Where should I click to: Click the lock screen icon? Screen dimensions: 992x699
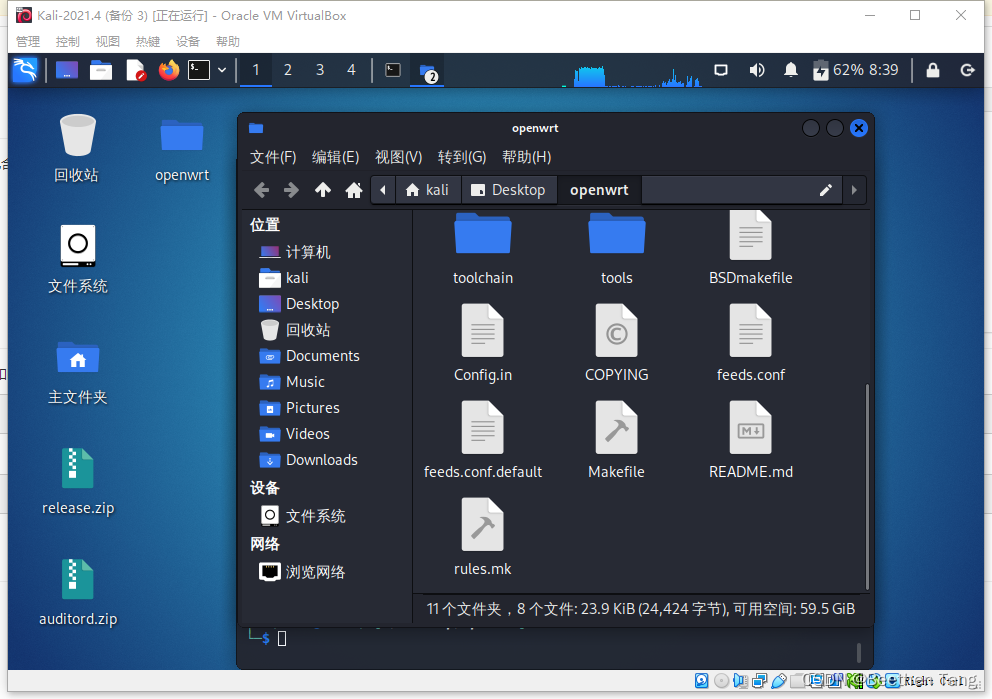pos(932,70)
